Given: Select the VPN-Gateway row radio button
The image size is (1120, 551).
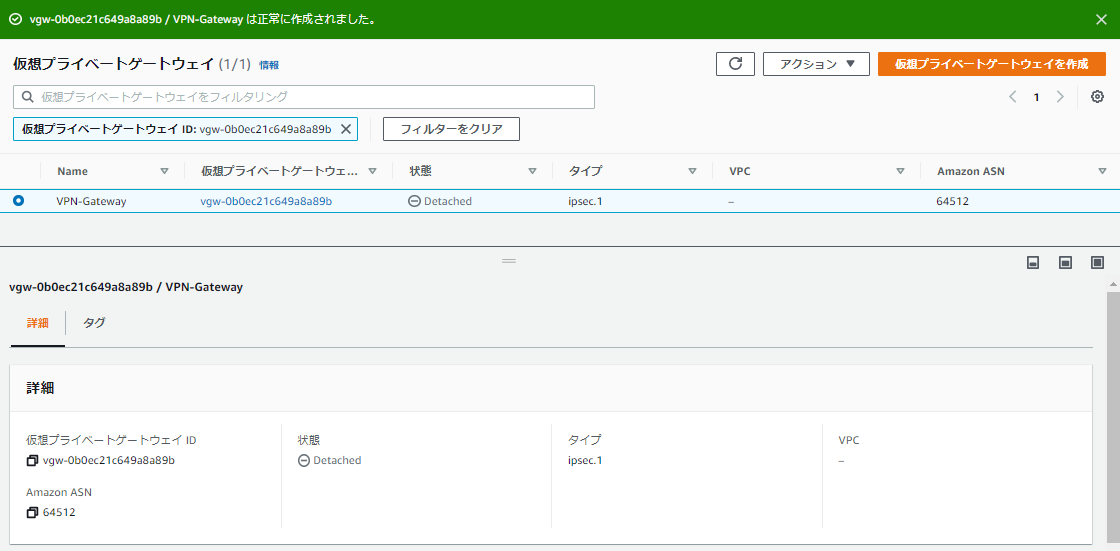Looking at the screenshot, I should coord(19,201).
